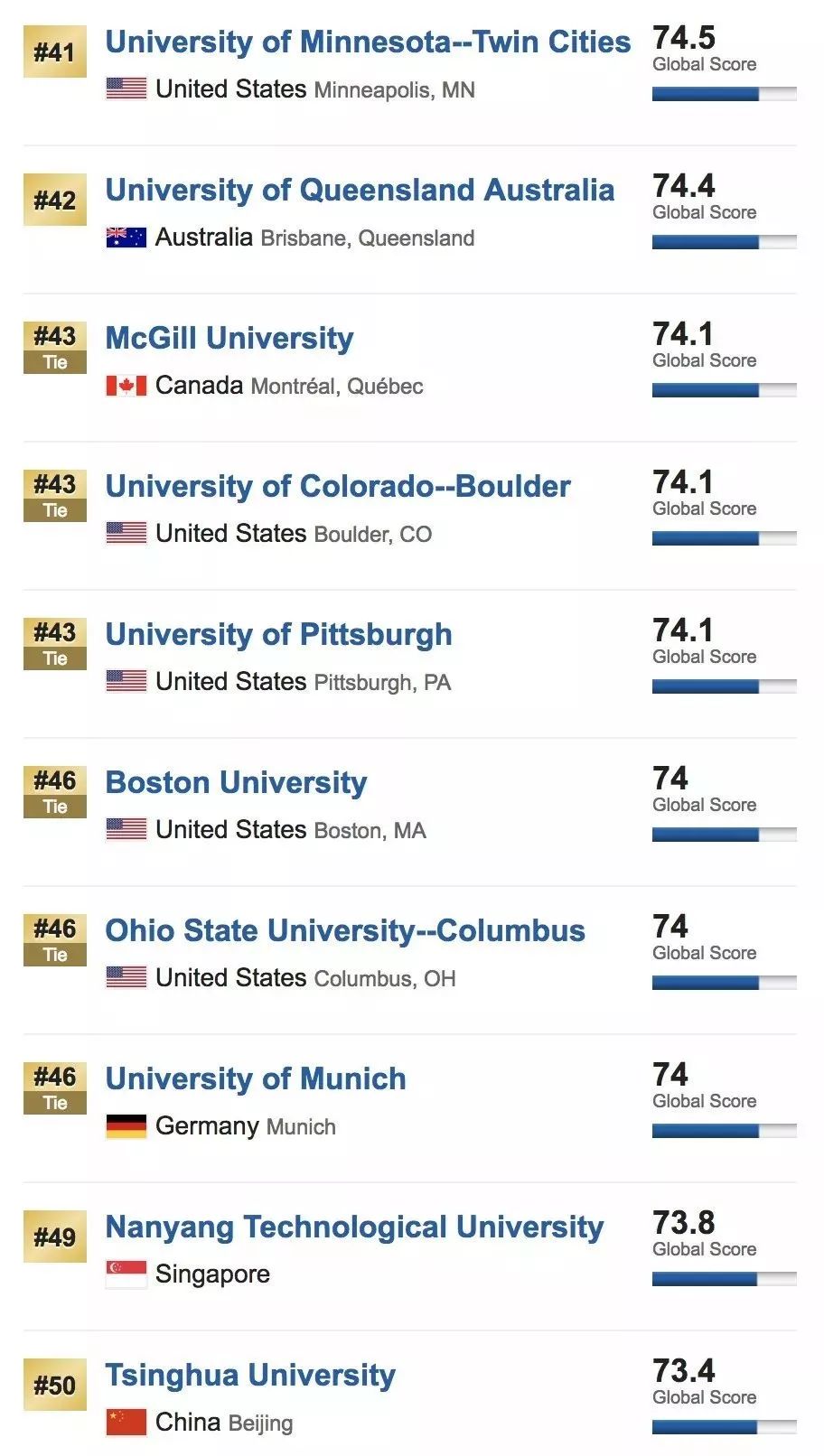
Task: Click the Canada flag icon
Action: click(126, 386)
